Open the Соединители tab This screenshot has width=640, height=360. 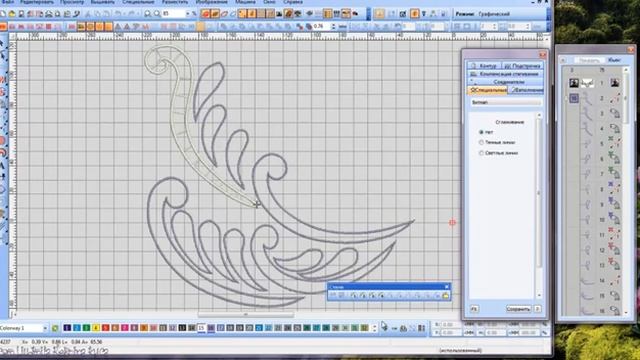505,82
